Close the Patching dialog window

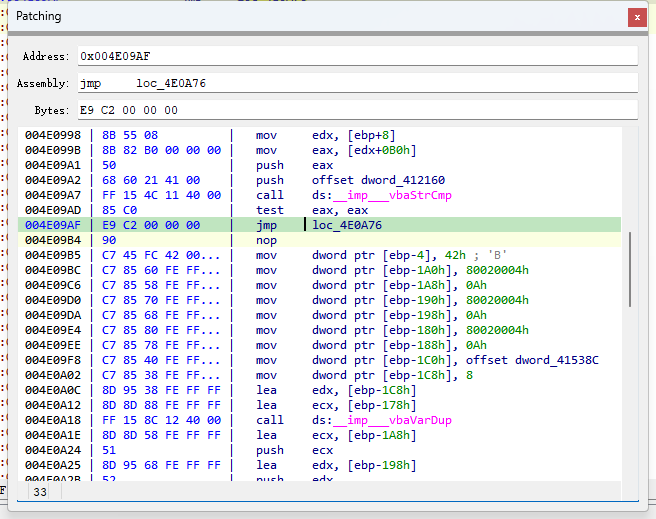(x=636, y=17)
